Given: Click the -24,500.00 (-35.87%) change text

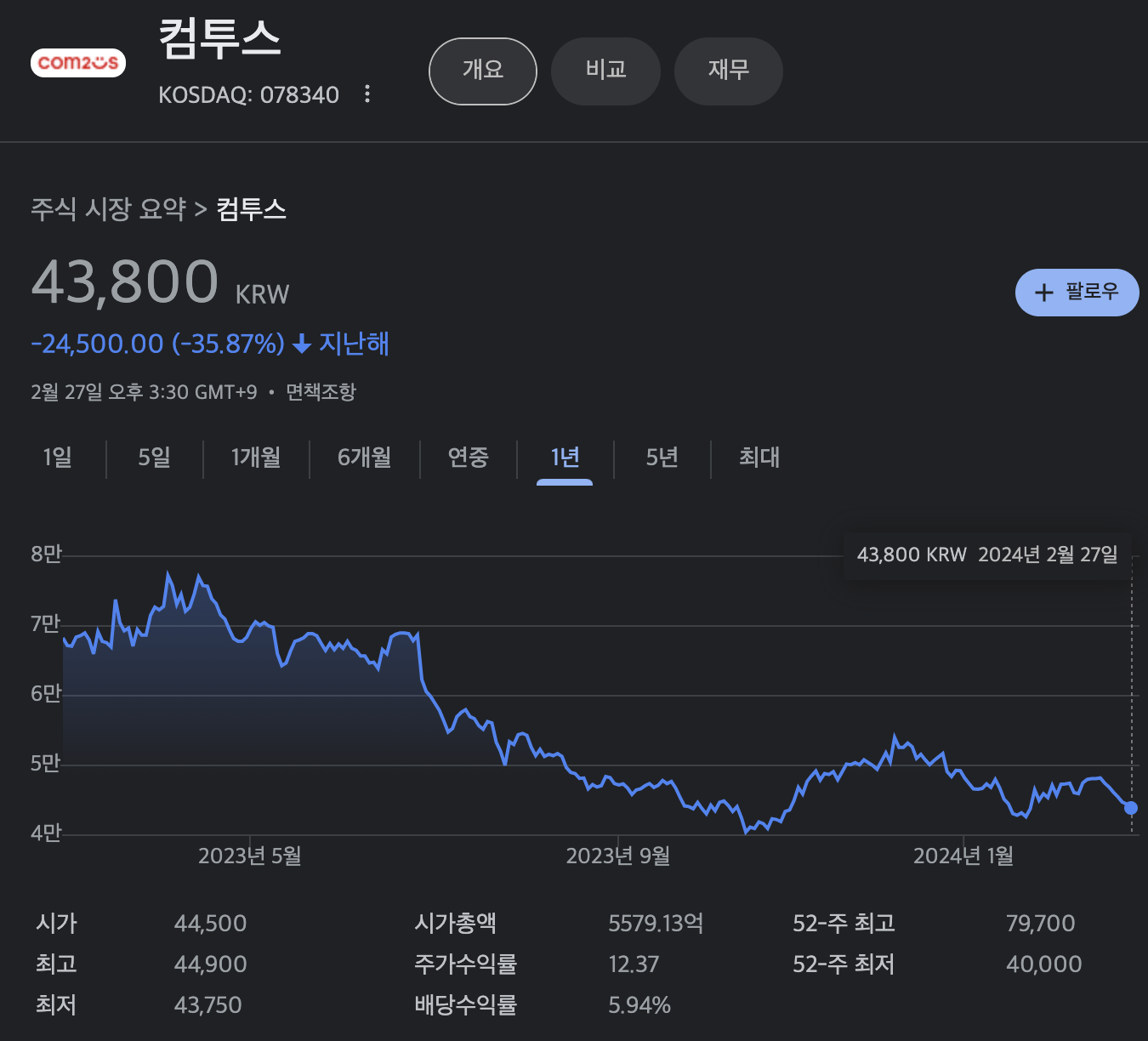Looking at the screenshot, I should coord(157,344).
